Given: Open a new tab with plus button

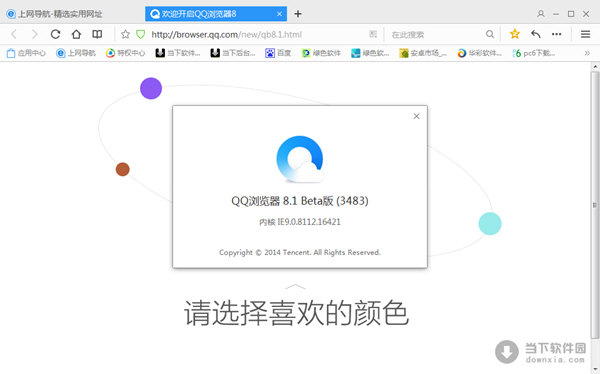Looking at the screenshot, I should point(298,14).
